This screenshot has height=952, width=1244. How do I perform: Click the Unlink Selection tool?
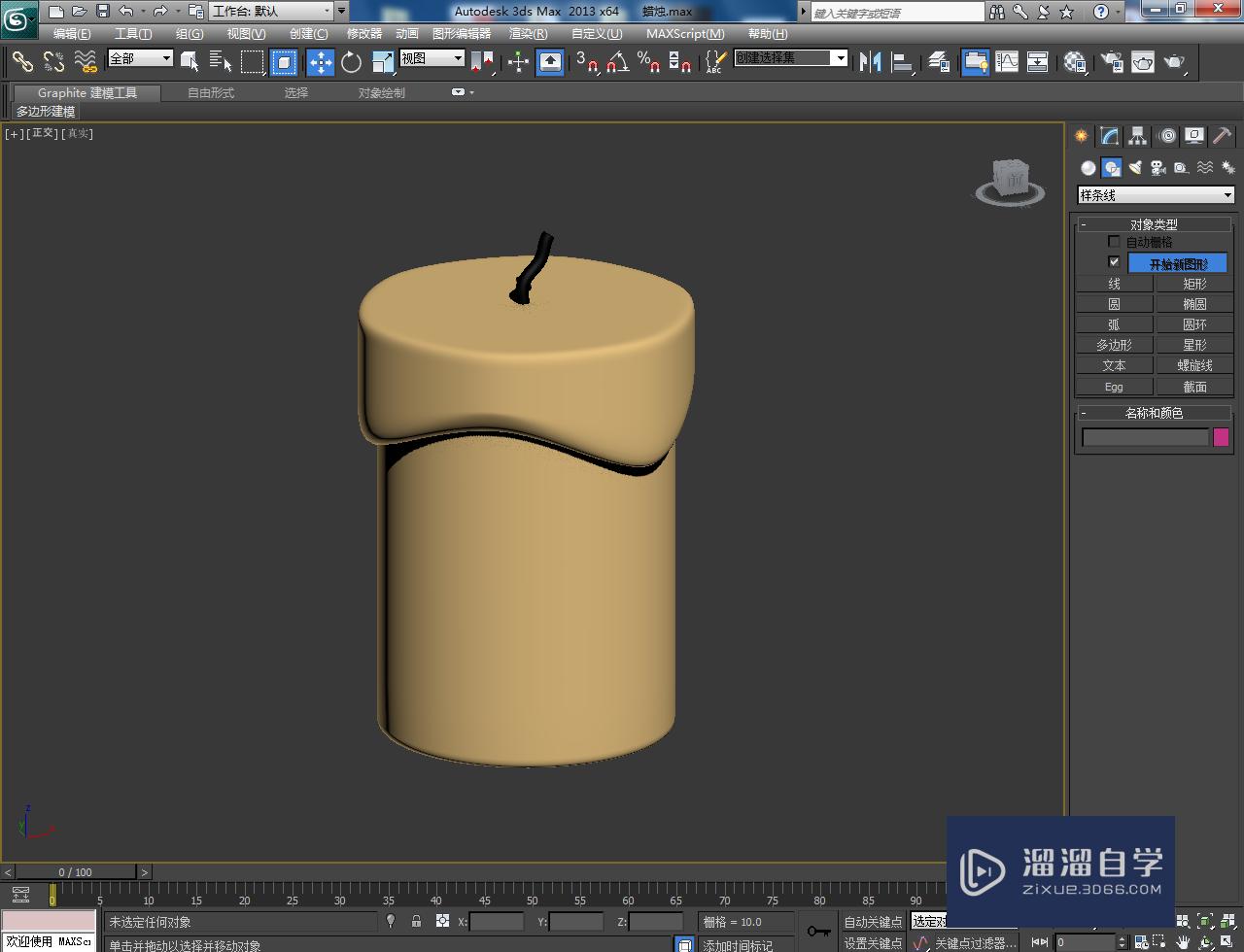coord(53,62)
